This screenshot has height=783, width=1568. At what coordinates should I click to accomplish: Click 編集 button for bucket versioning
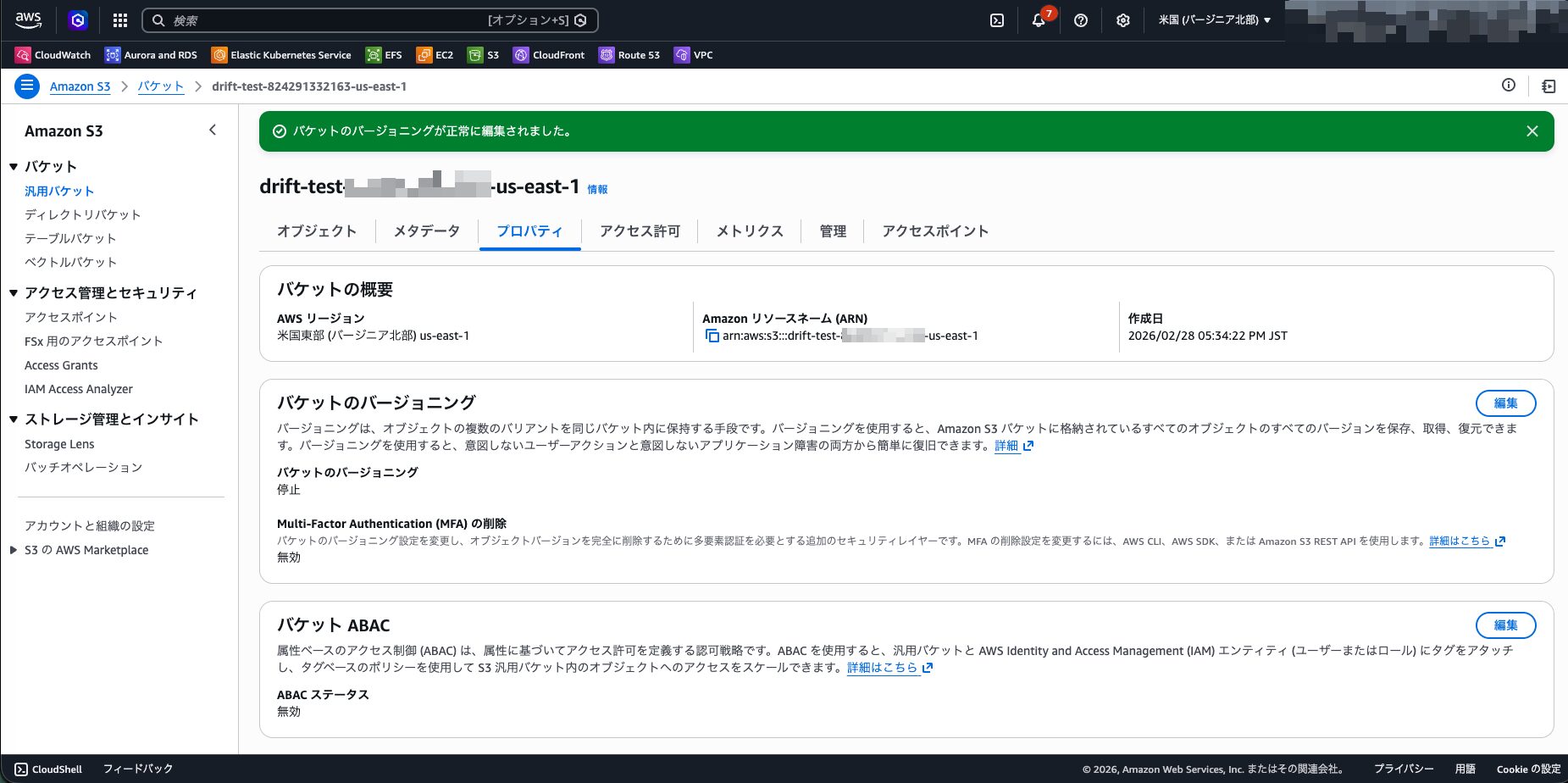(x=1505, y=403)
